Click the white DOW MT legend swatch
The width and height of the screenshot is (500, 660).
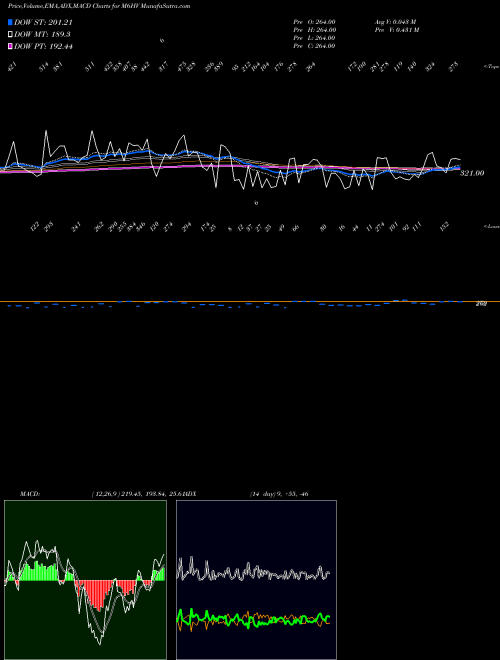click(x=10, y=35)
